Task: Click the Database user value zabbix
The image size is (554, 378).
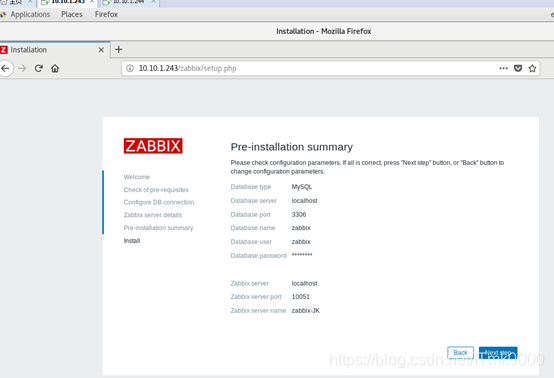Action: pyautogui.click(x=301, y=242)
